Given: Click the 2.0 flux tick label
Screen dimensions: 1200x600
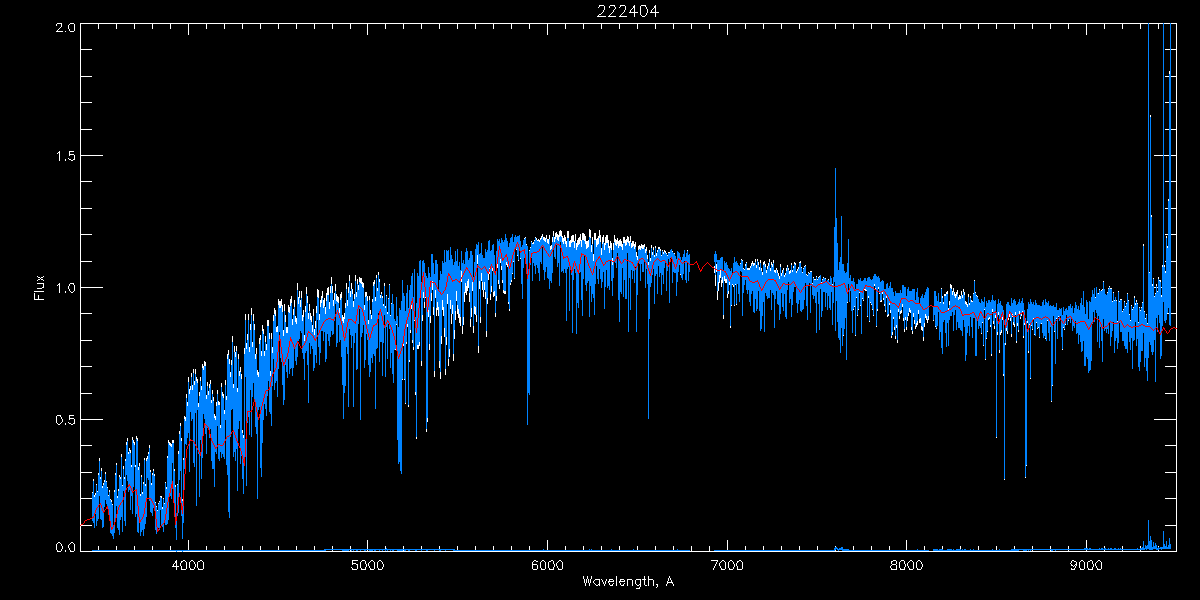Looking at the screenshot, I should 65,27.
